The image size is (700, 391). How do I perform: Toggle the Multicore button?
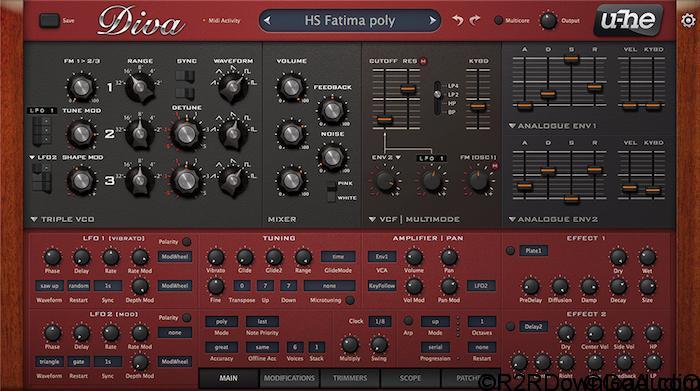(499, 21)
